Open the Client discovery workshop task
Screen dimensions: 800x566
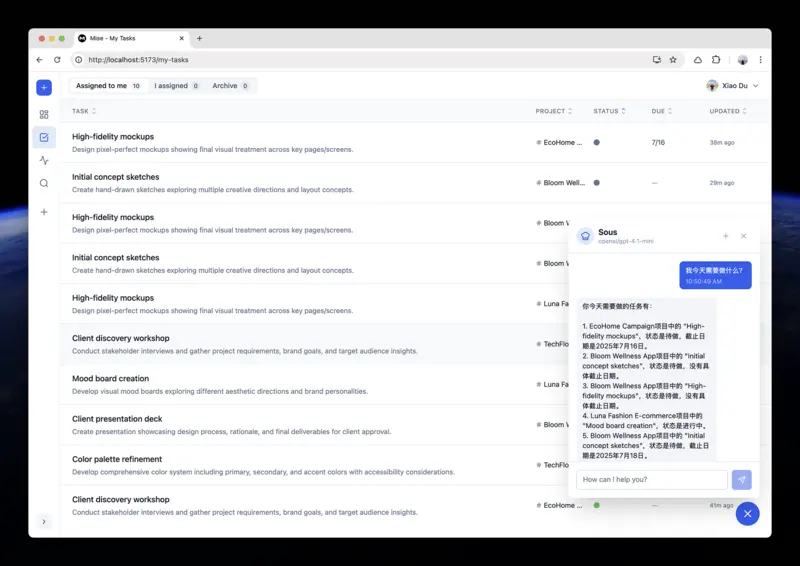click(x=121, y=338)
